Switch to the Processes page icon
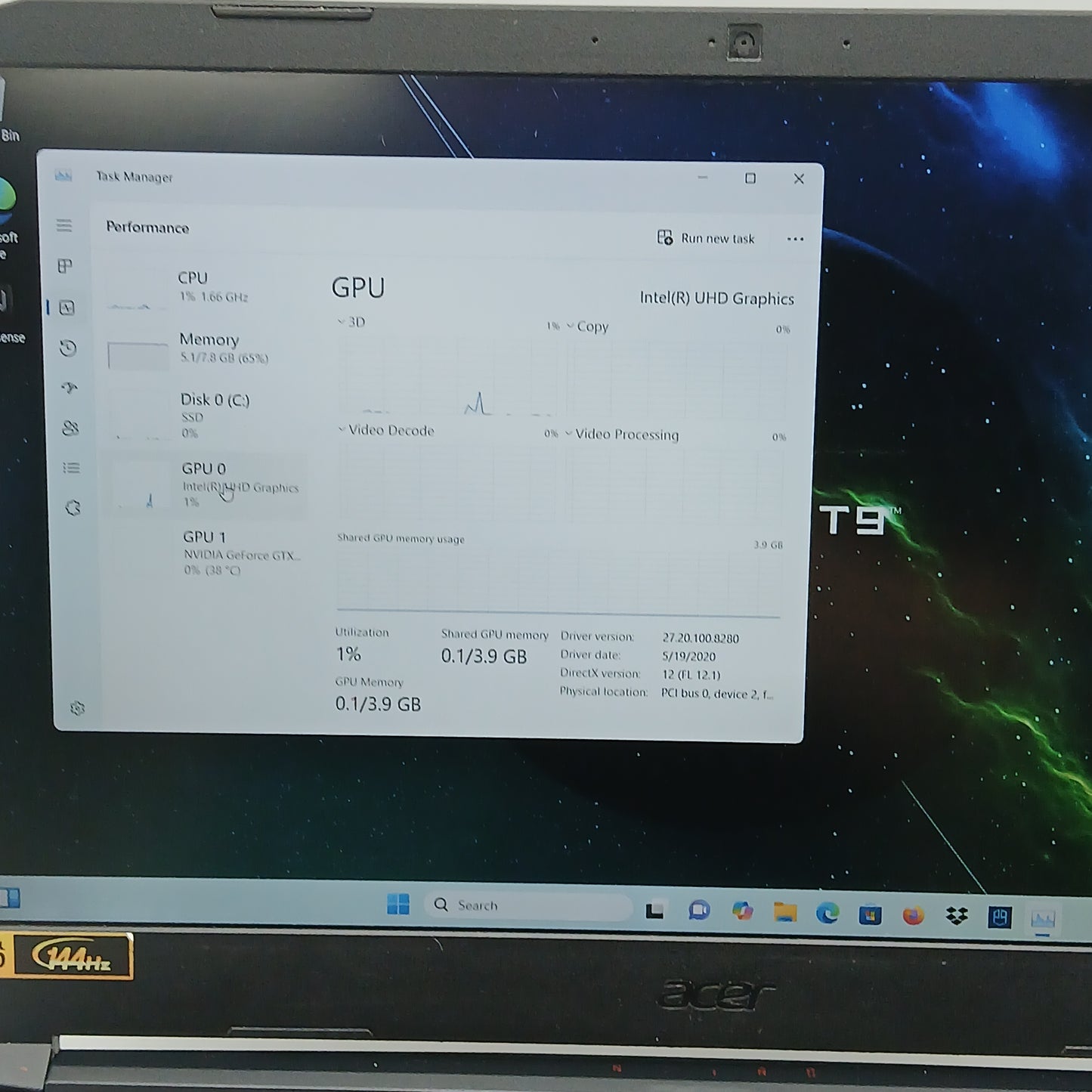1092x1092 pixels. [65, 266]
